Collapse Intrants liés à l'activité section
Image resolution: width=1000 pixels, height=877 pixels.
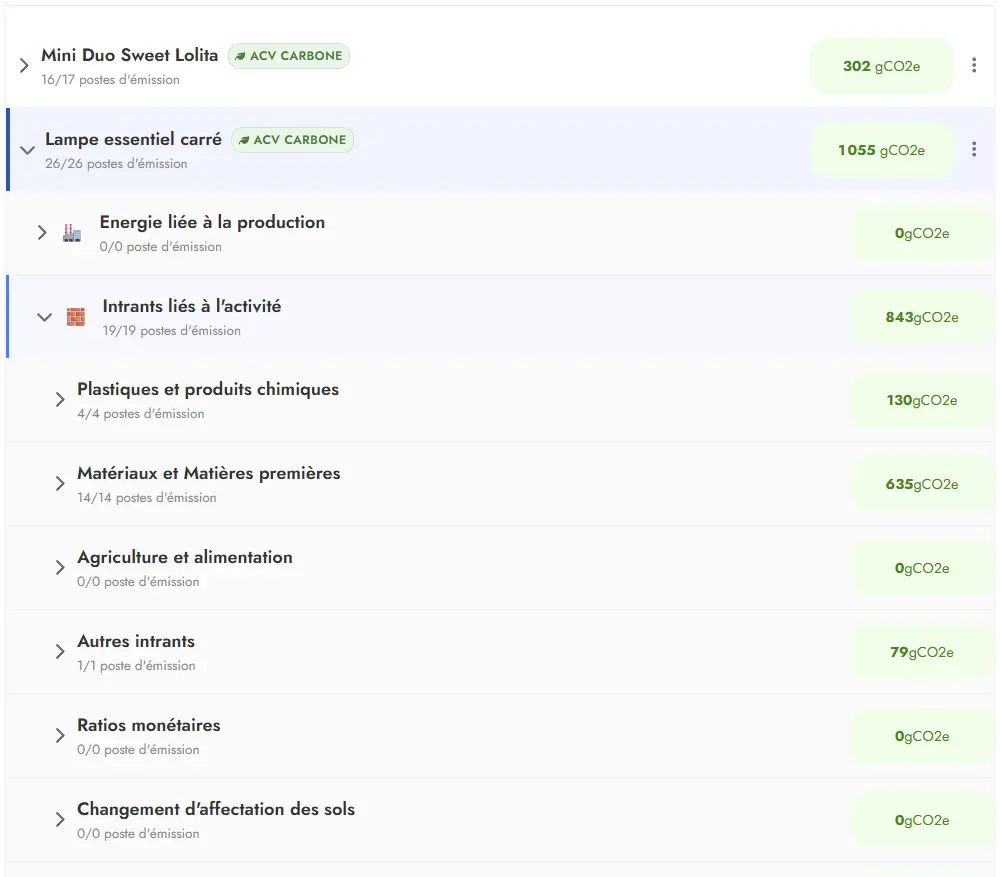tap(44, 317)
